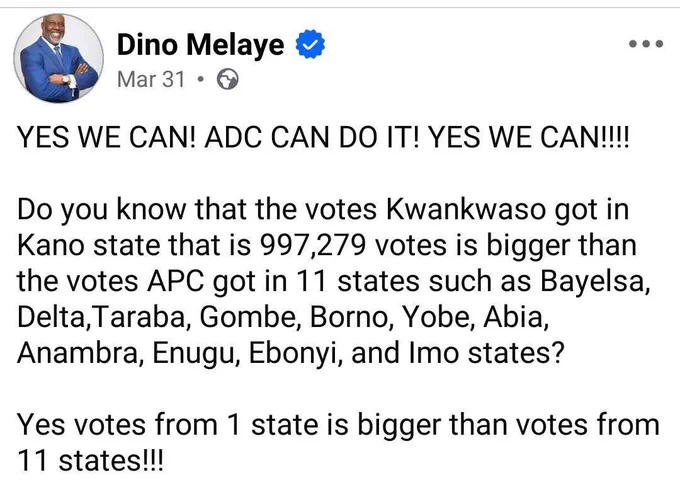This screenshot has width=680, height=499.
Task: Click the word Anambra
Action: coord(81,353)
